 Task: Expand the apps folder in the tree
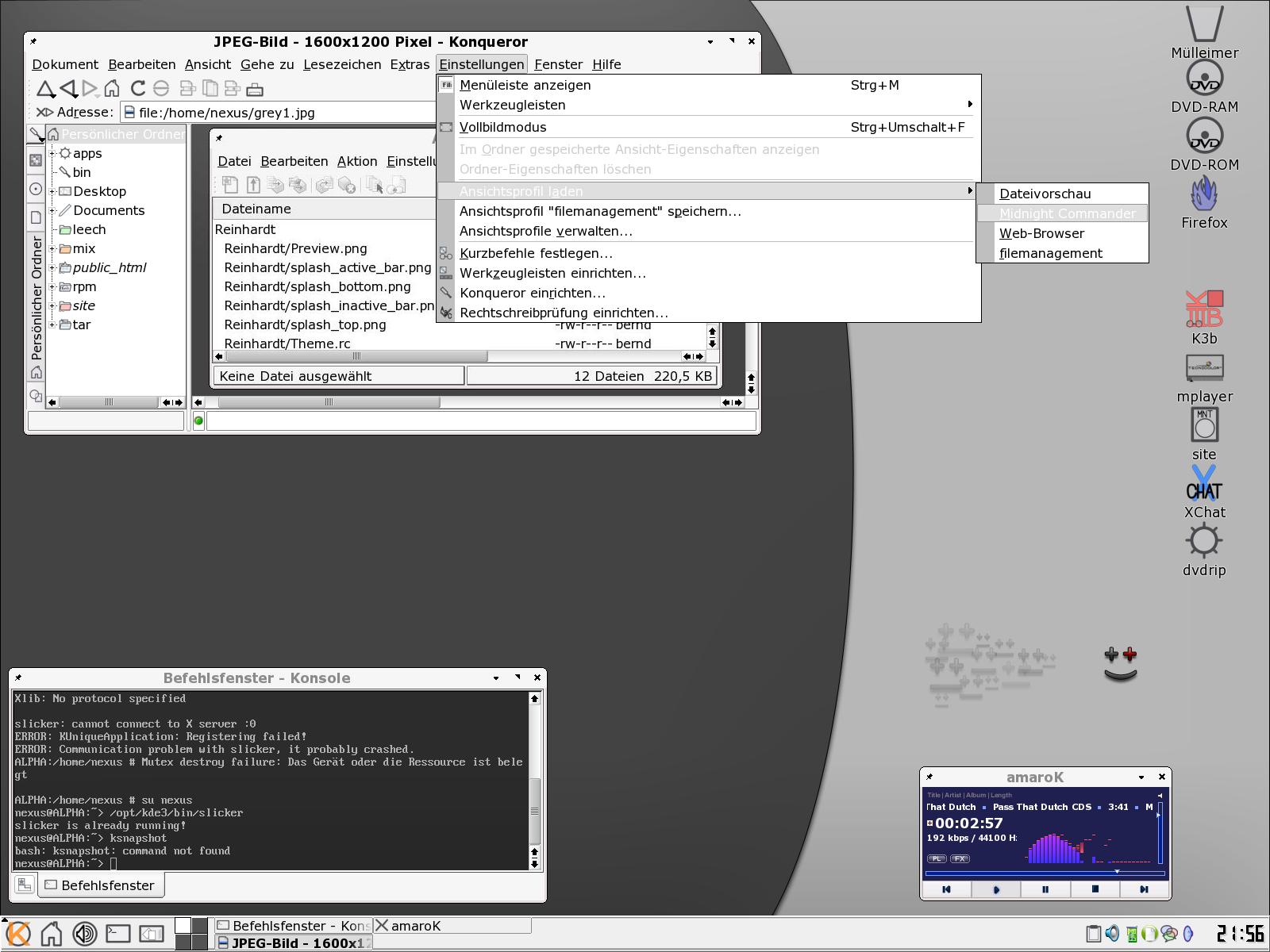tap(52, 153)
